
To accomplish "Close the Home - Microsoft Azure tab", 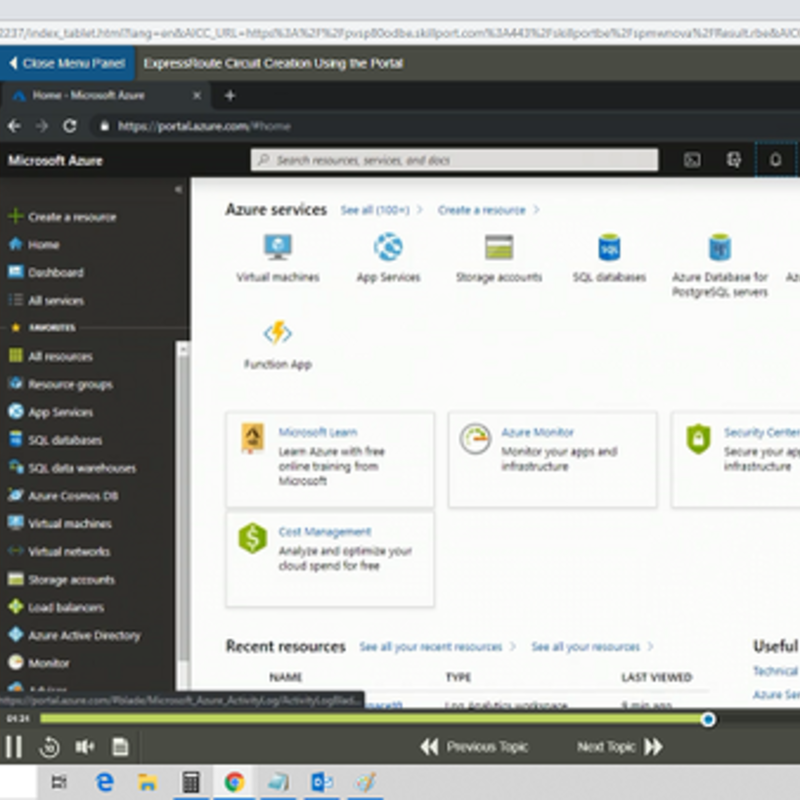I will 197,95.
